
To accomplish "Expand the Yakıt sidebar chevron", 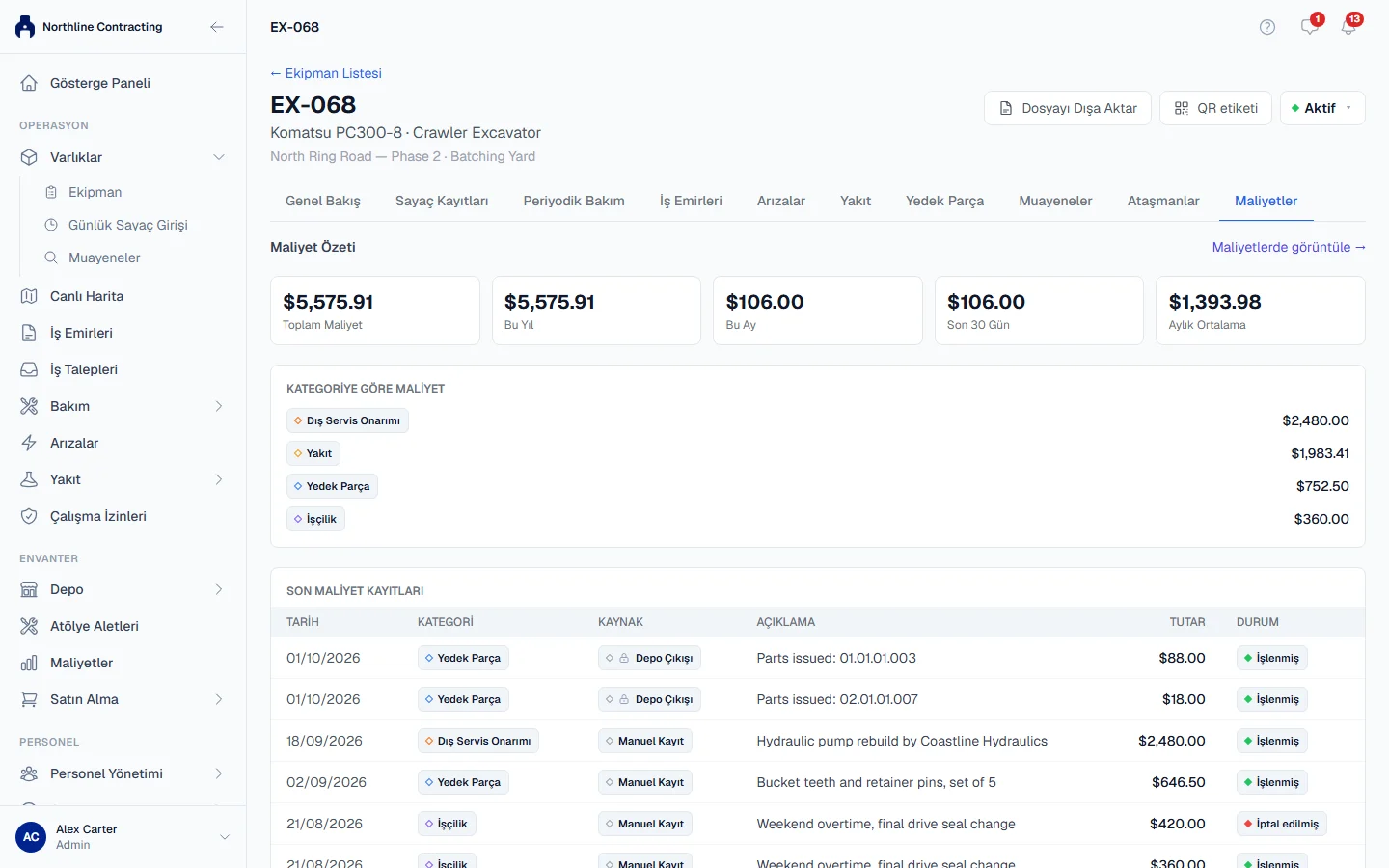I will click(x=219, y=479).
